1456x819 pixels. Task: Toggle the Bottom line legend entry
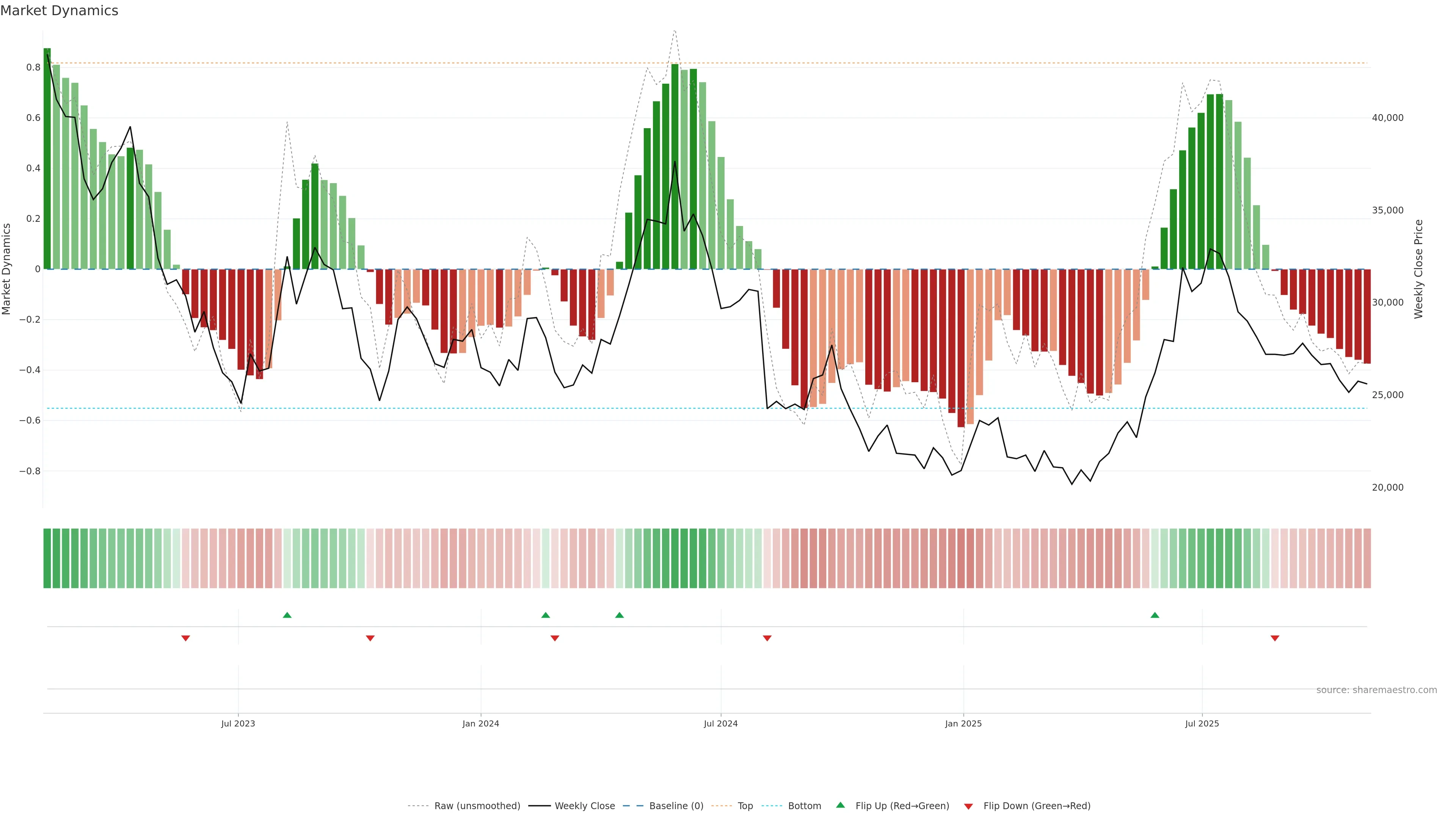pyautogui.click(x=804, y=806)
